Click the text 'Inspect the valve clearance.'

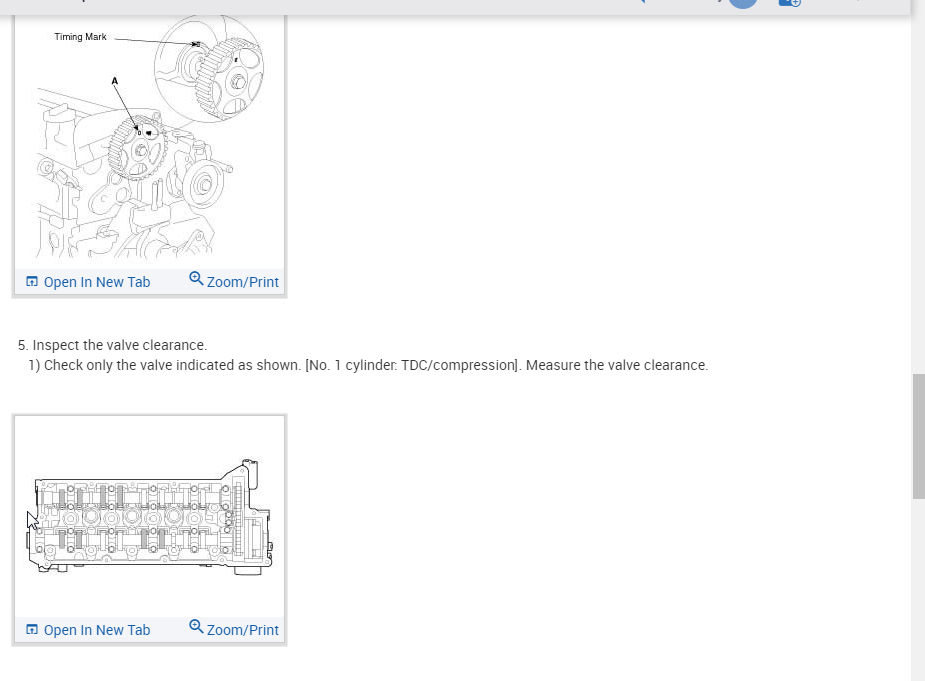tap(120, 345)
